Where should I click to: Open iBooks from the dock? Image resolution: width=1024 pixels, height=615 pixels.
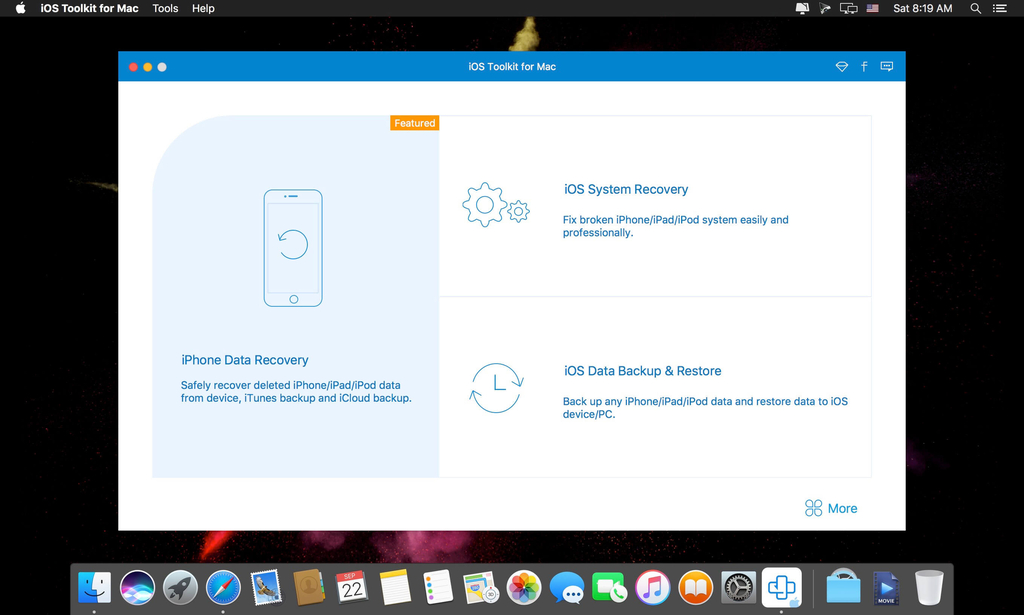[x=696, y=588]
